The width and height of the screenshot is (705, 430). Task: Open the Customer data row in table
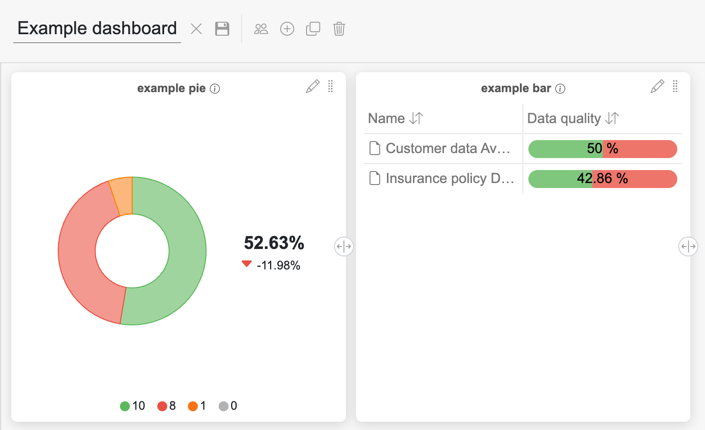[449, 149]
